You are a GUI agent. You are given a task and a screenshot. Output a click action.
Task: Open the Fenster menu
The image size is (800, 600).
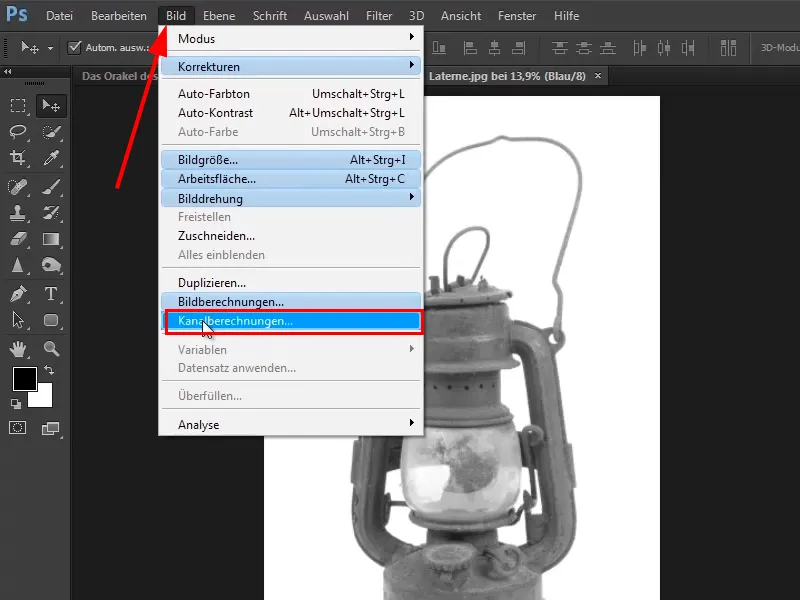point(517,16)
